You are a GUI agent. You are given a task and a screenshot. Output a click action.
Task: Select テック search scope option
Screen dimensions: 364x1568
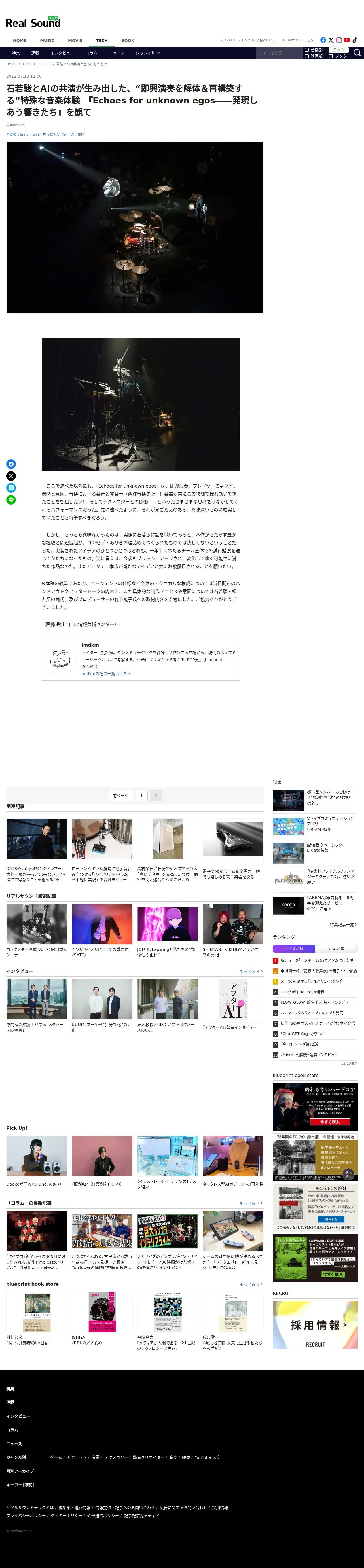point(338,50)
